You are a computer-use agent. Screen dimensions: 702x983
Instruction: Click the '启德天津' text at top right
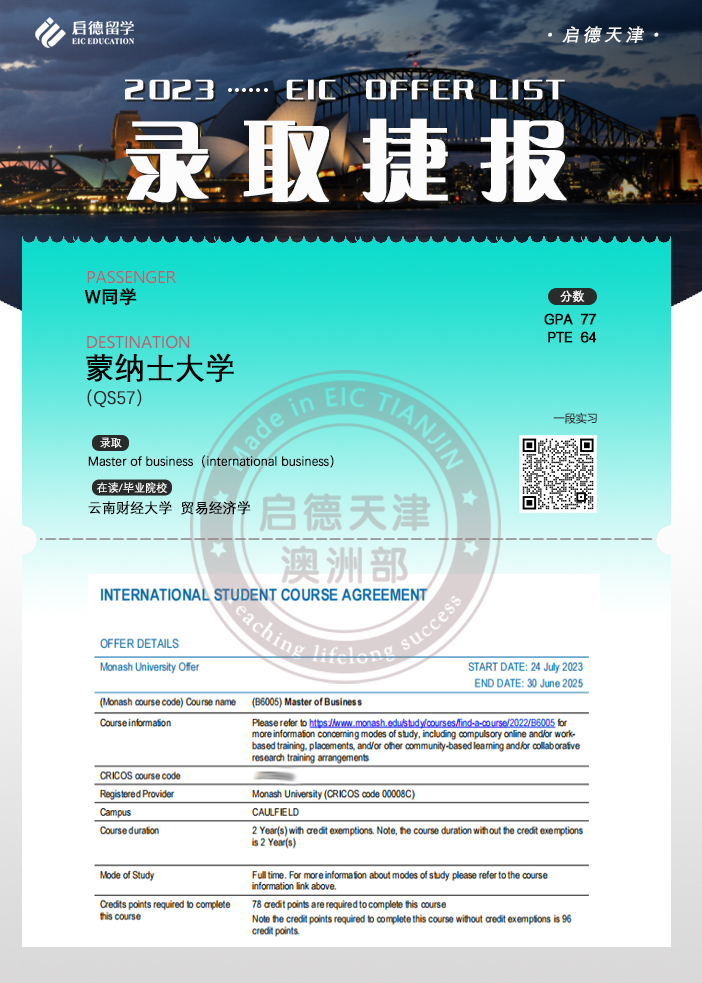[603, 35]
